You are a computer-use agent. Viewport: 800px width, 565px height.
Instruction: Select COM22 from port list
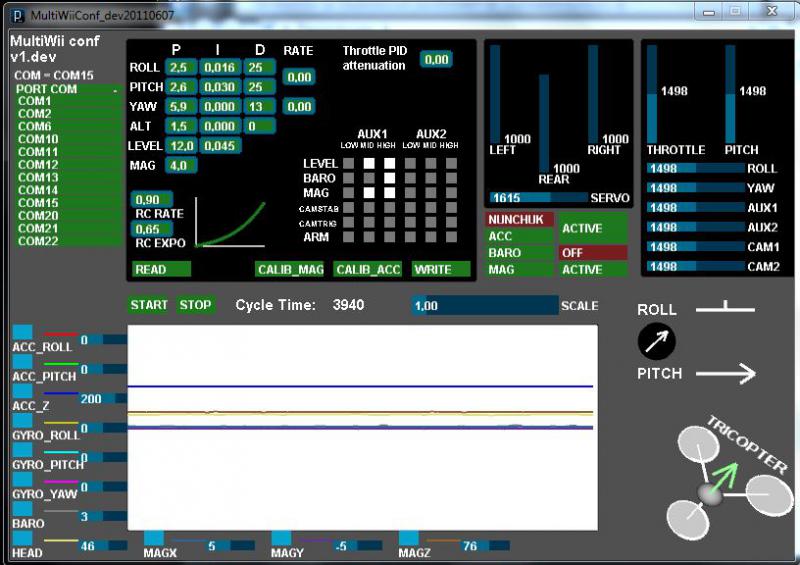point(68,241)
